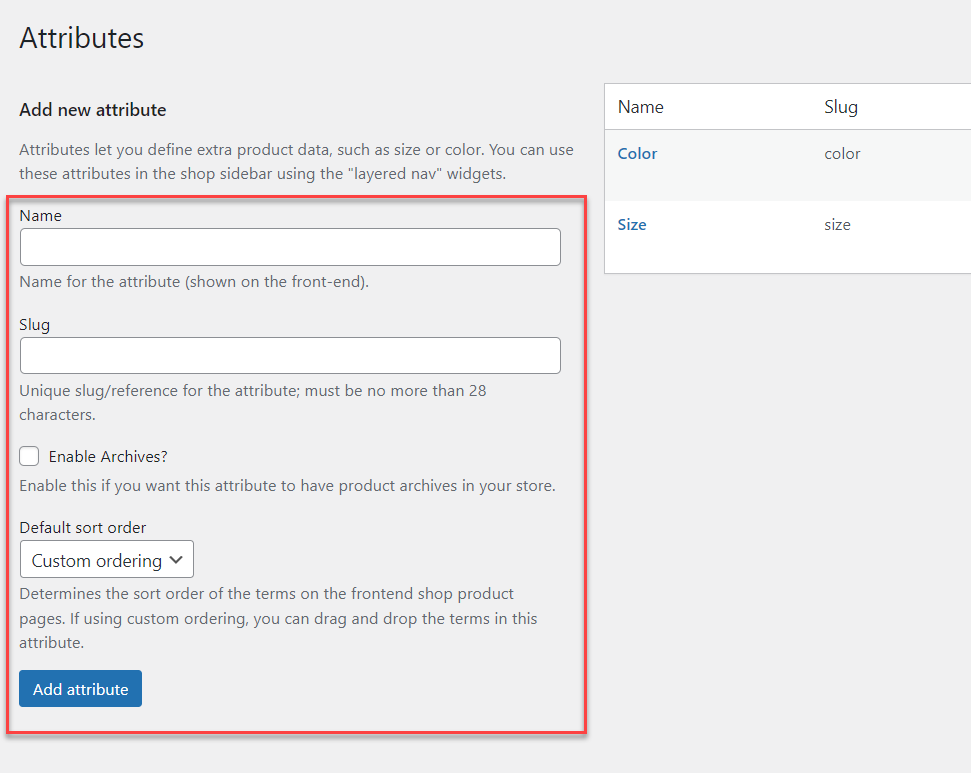The image size is (971, 773).
Task: Click the Name column header in table
Action: point(640,107)
